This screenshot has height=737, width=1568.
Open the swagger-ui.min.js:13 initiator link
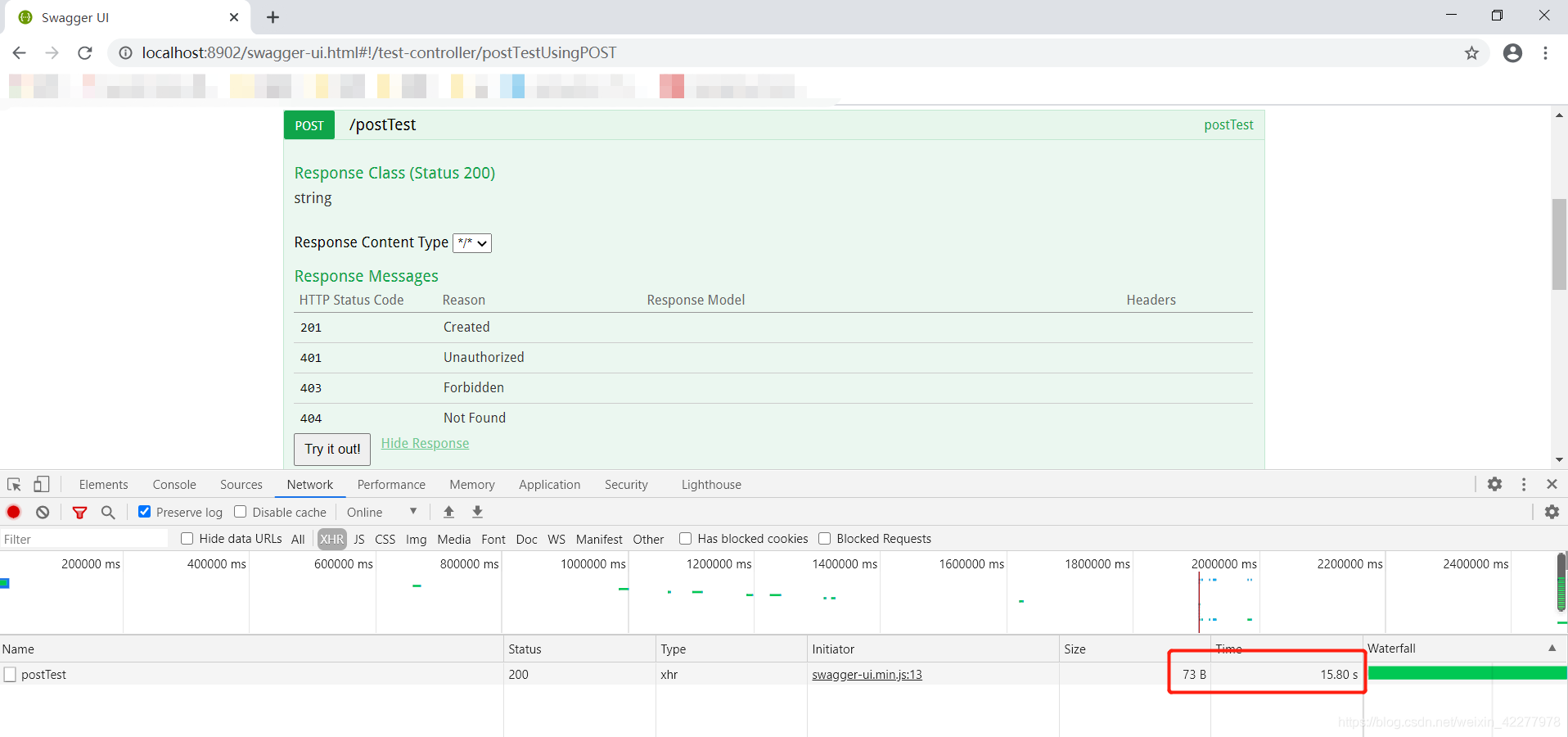867,675
